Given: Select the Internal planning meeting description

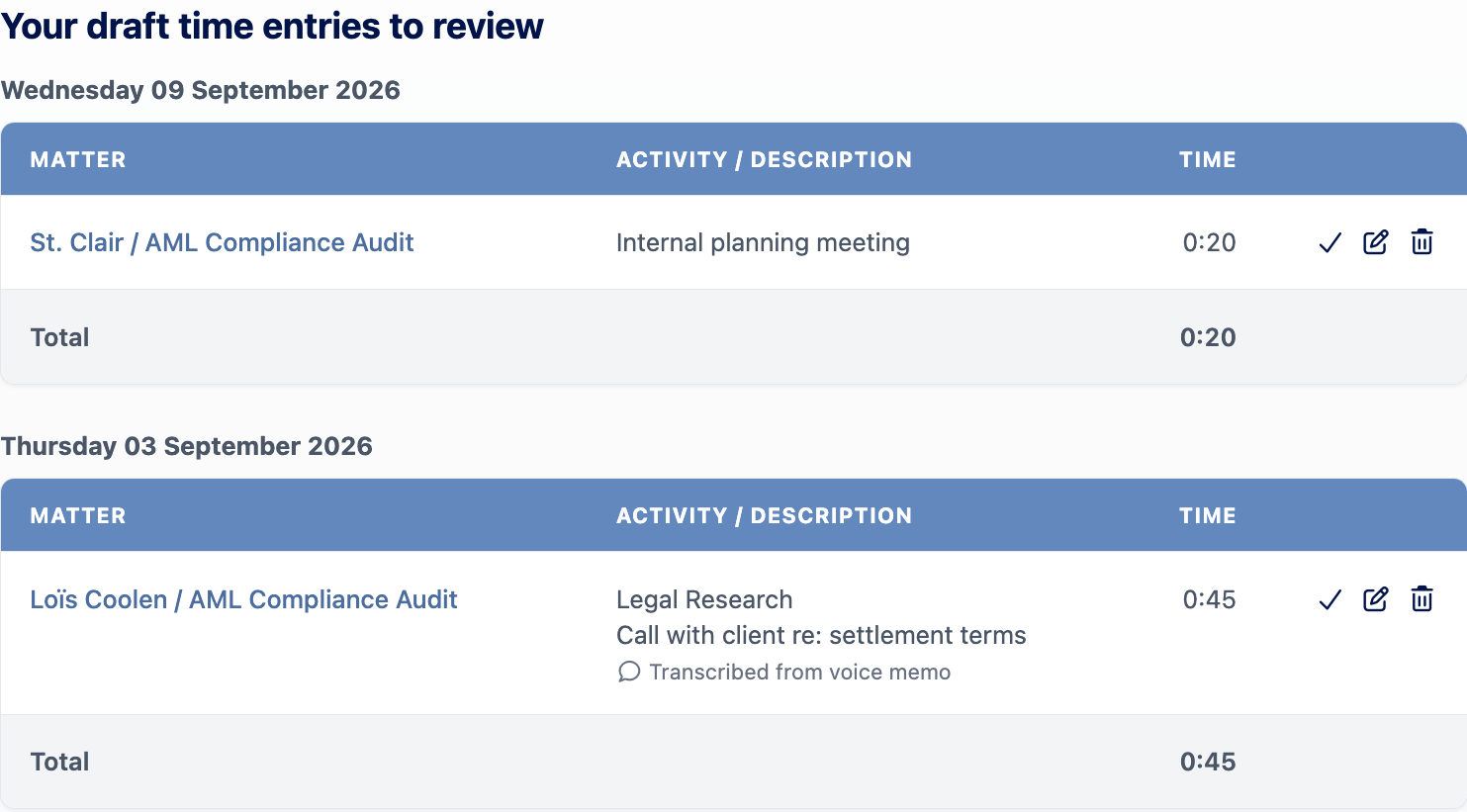Looking at the screenshot, I should click(763, 242).
